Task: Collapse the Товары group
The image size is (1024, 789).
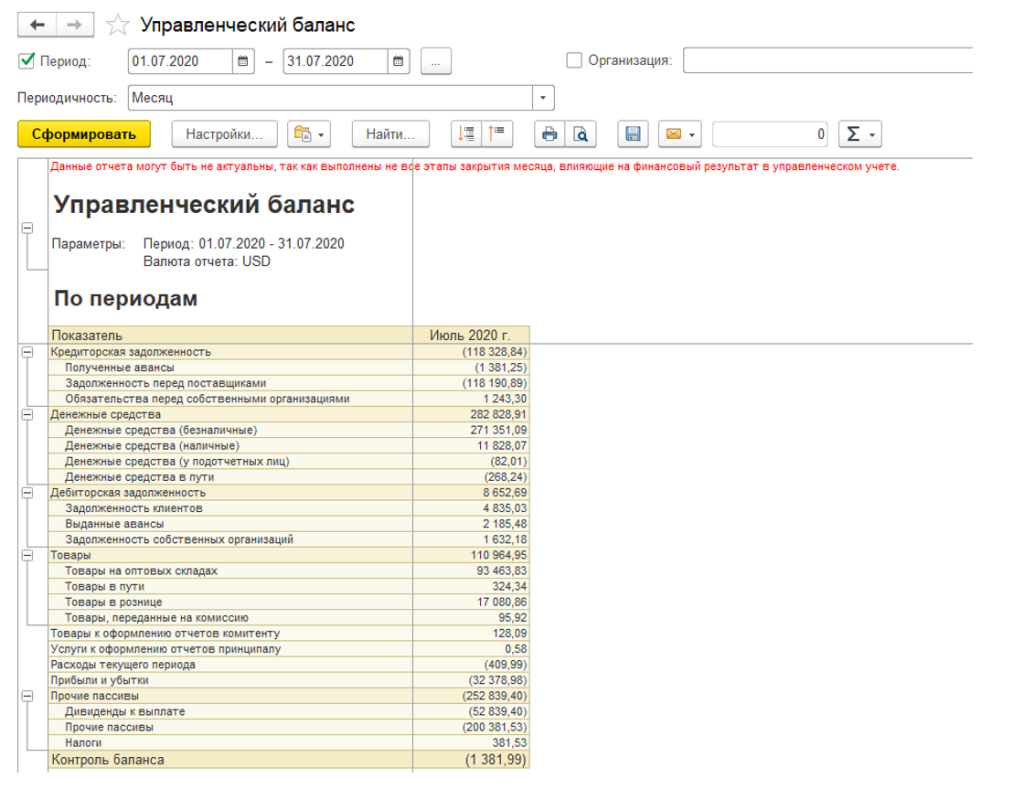Action: [27, 555]
